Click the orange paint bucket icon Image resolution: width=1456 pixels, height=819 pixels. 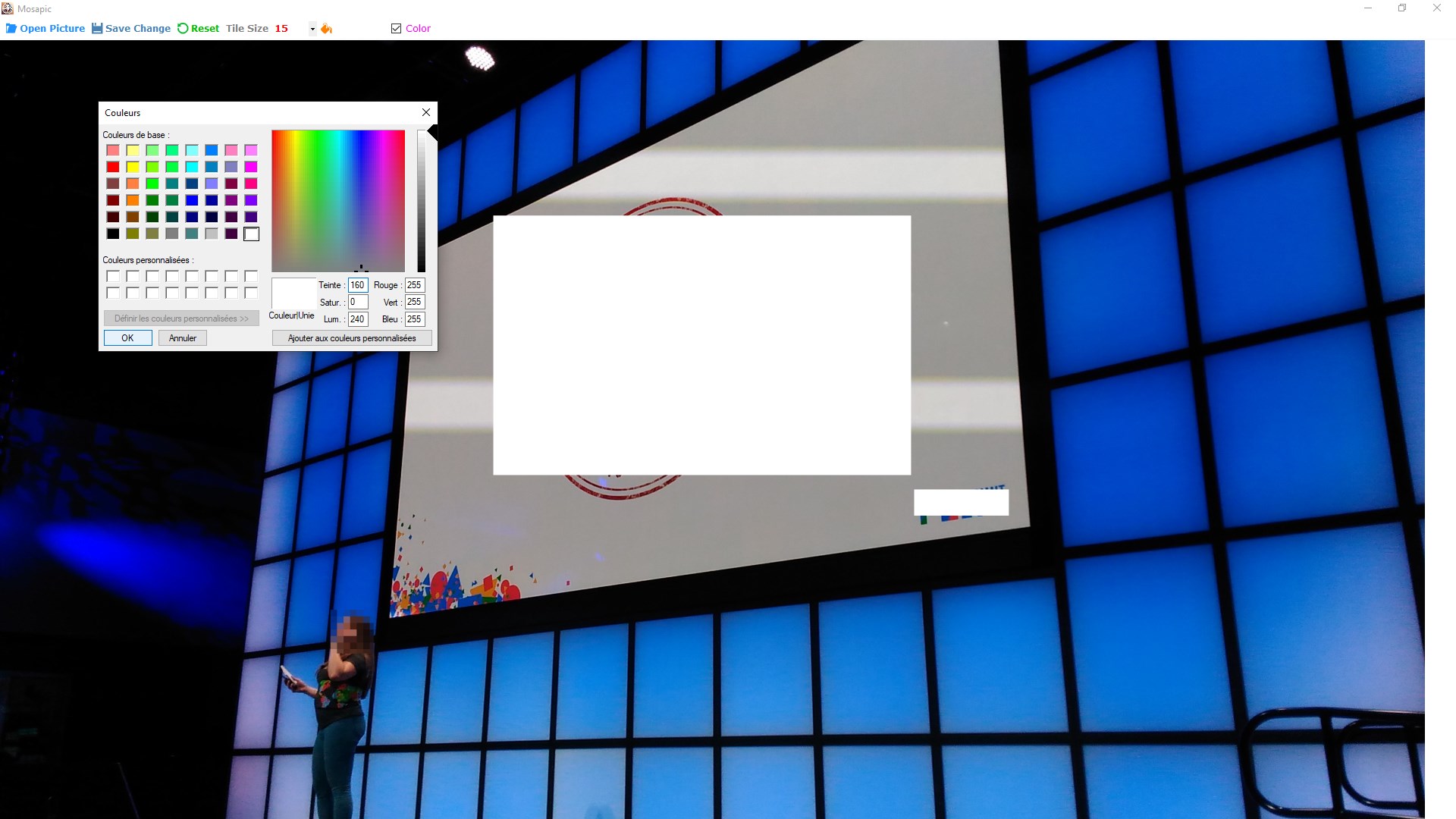tap(326, 29)
